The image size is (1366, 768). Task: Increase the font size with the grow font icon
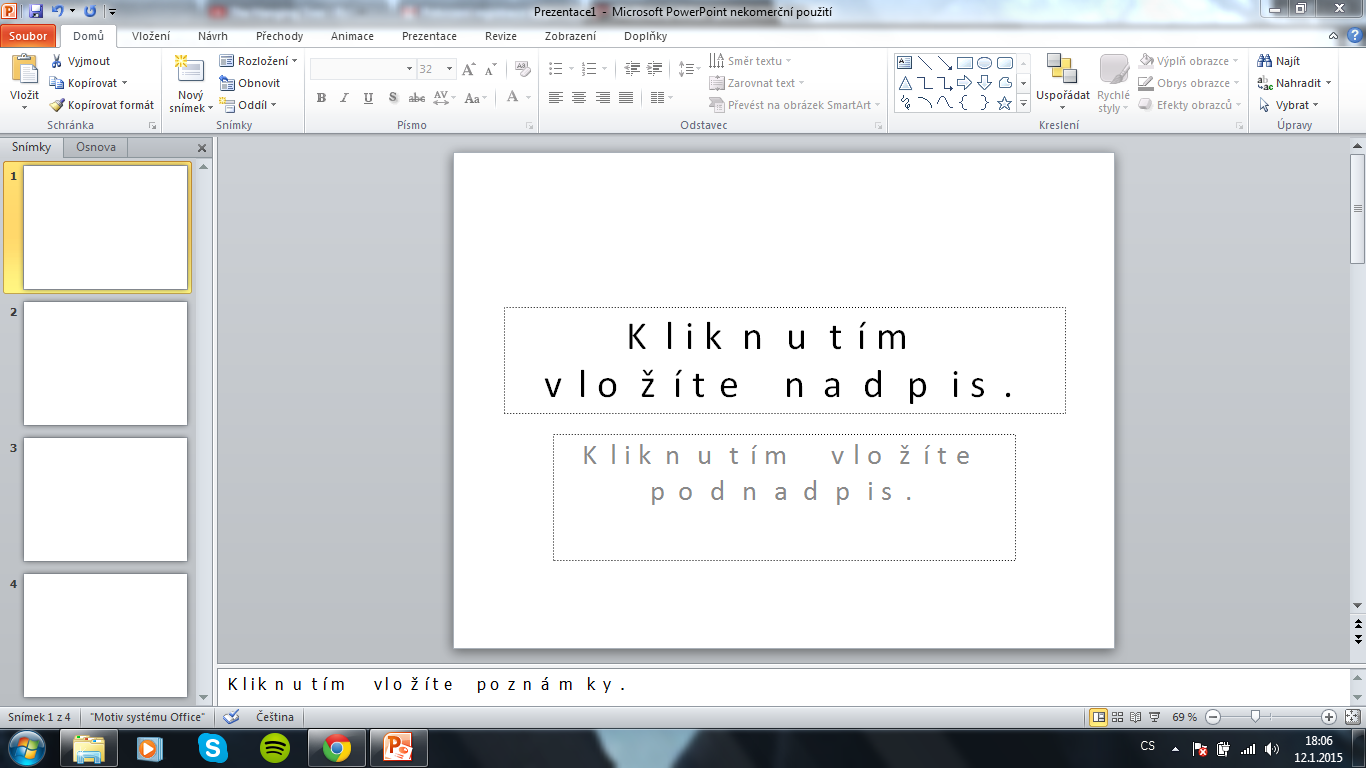click(x=469, y=69)
